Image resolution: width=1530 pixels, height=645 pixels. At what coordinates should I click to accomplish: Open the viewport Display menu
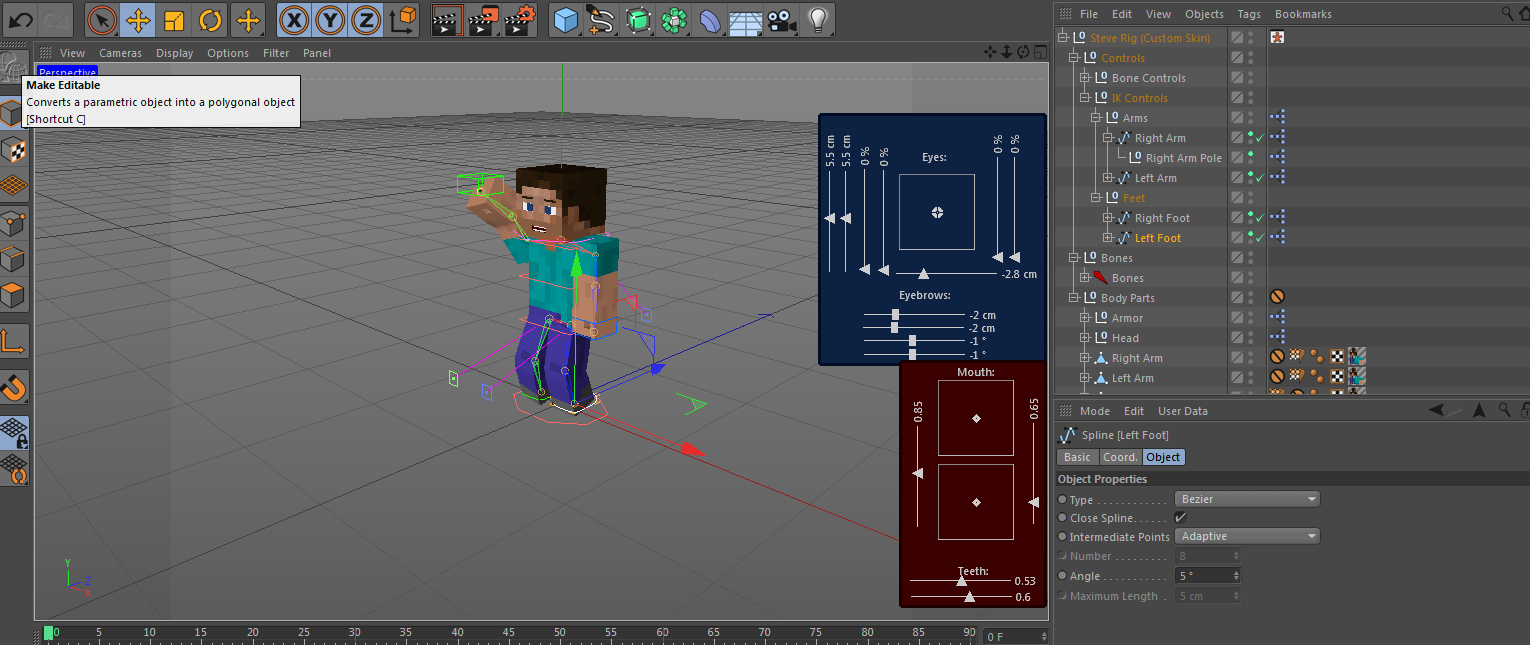[x=174, y=53]
